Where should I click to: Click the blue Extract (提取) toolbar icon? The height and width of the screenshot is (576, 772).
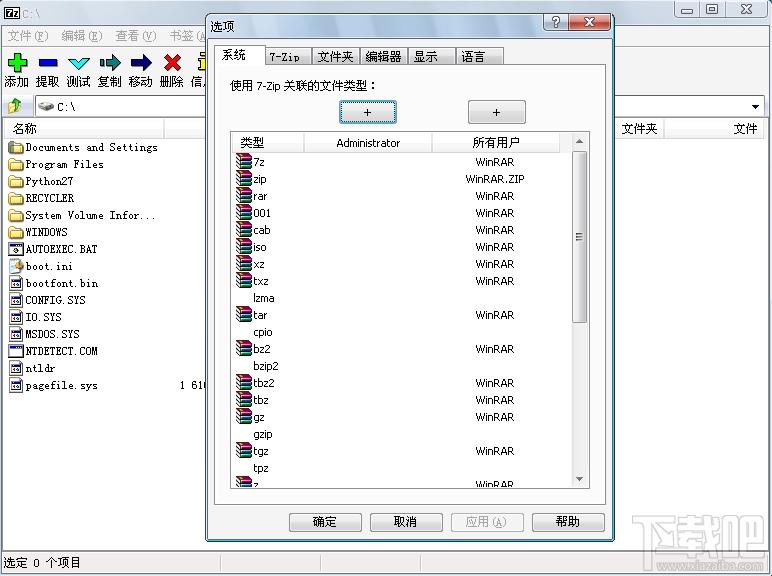48,64
